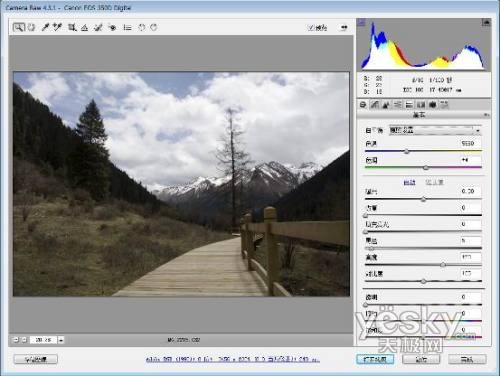Image resolution: width=500 pixels, height=376 pixels.
Task: Open Camera Raw preferences dialog icon
Action: [127, 27]
